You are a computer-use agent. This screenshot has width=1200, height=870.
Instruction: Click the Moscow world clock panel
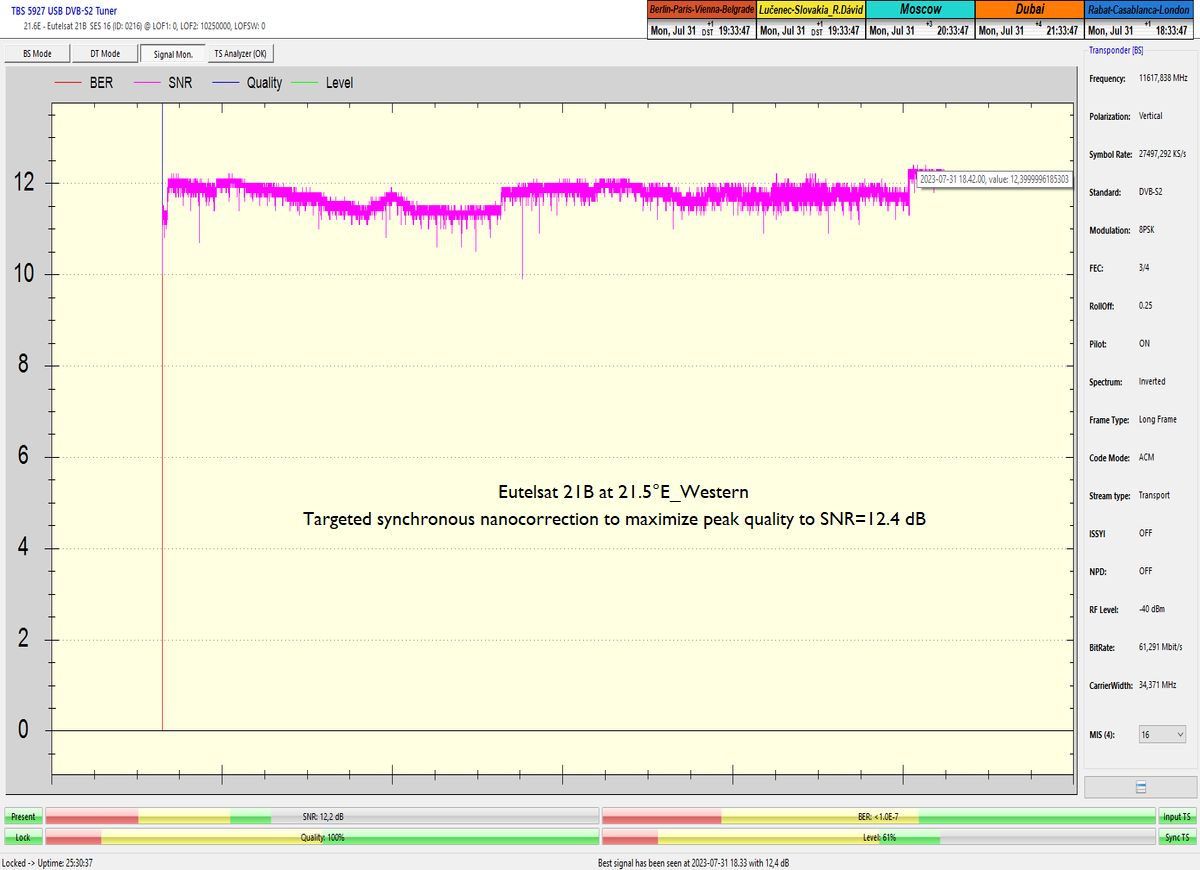(x=919, y=20)
